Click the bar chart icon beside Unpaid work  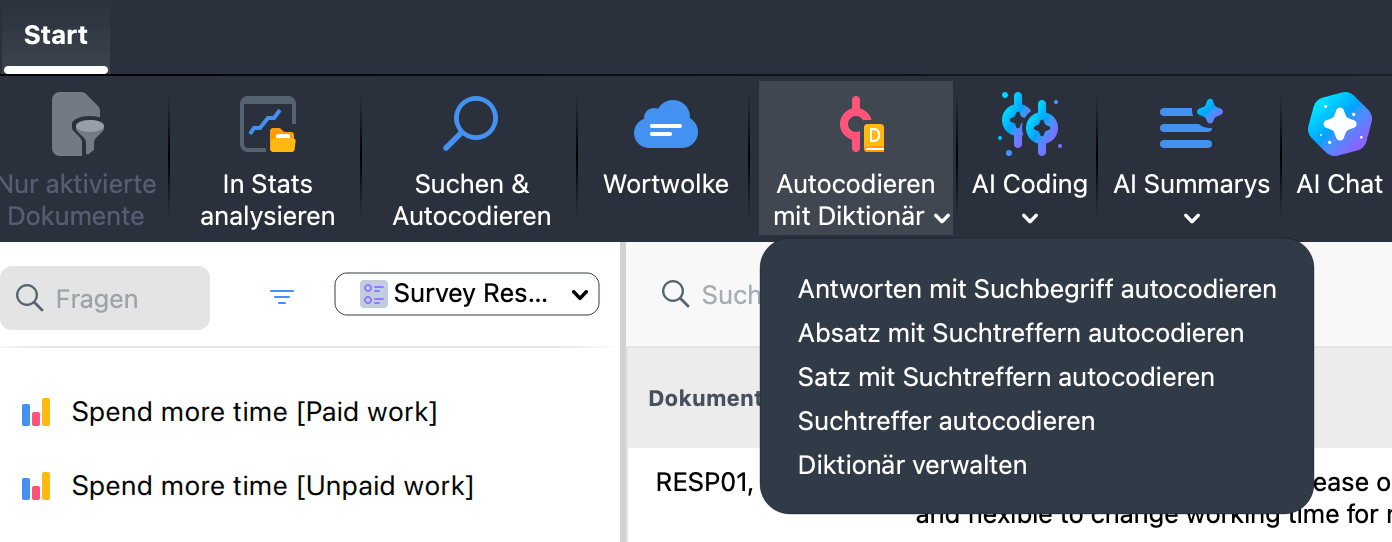tap(36, 486)
